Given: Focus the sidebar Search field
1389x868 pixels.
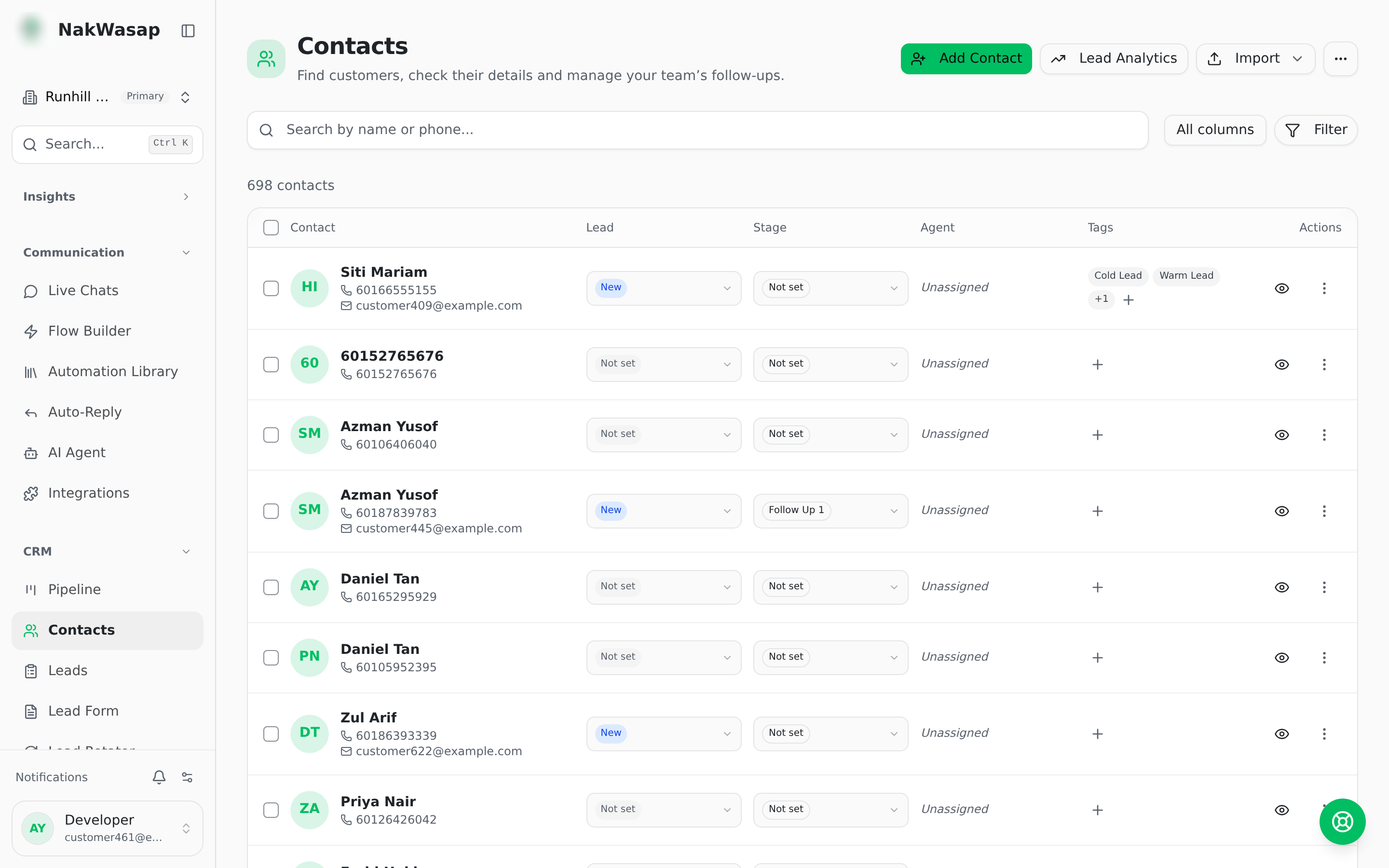Looking at the screenshot, I should click(108, 144).
